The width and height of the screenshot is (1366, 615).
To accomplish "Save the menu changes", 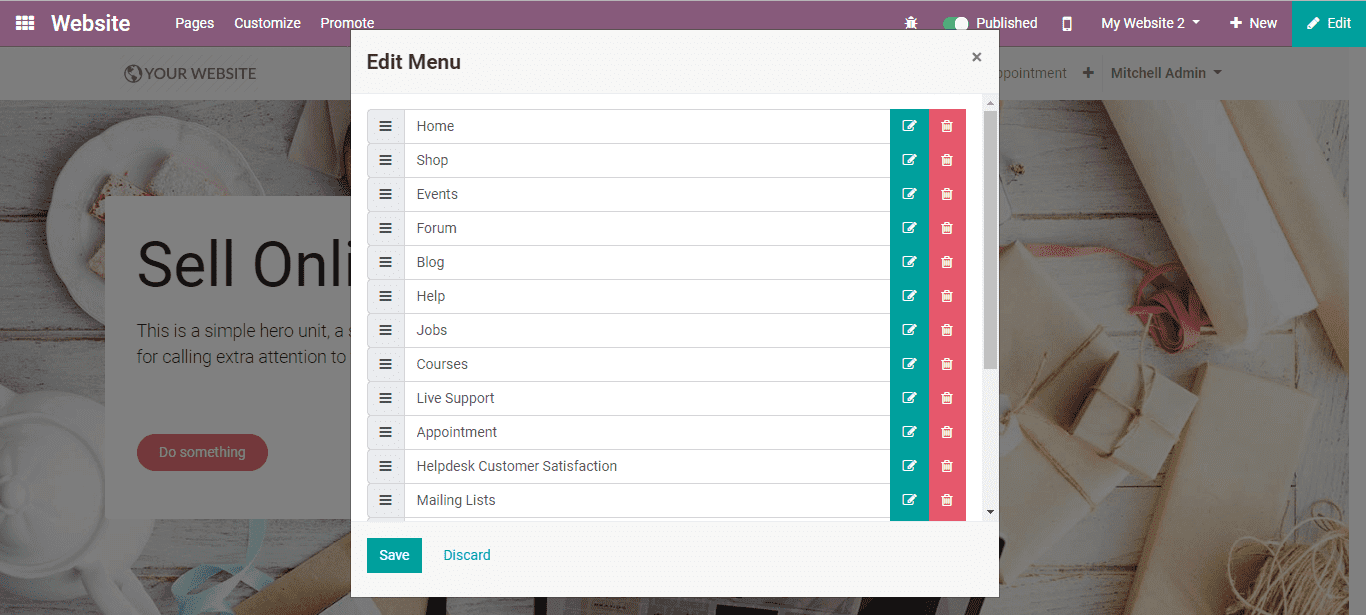I will pyautogui.click(x=394, y=555).
